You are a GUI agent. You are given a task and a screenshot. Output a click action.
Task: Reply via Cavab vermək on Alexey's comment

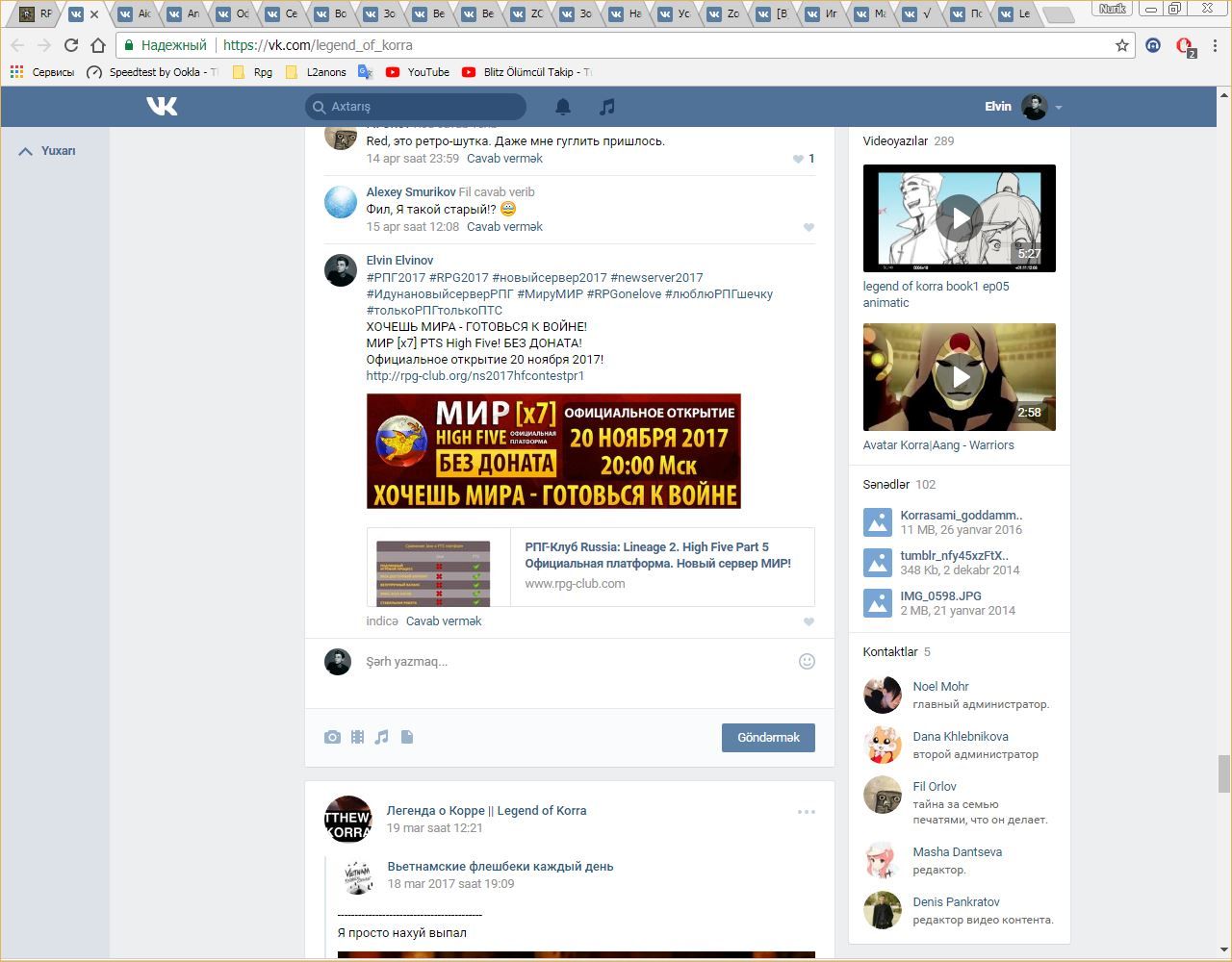[x=504, y=227]
